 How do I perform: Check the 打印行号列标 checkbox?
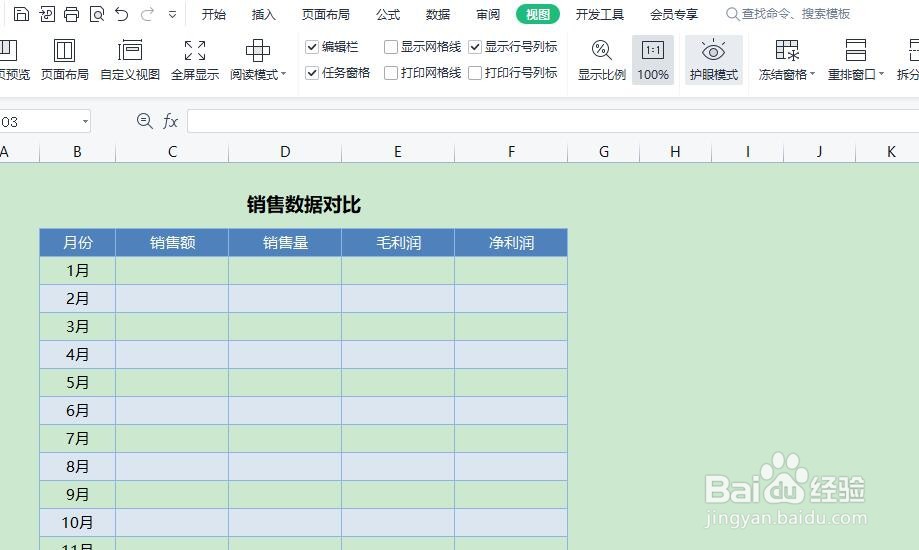click(475, 73)
